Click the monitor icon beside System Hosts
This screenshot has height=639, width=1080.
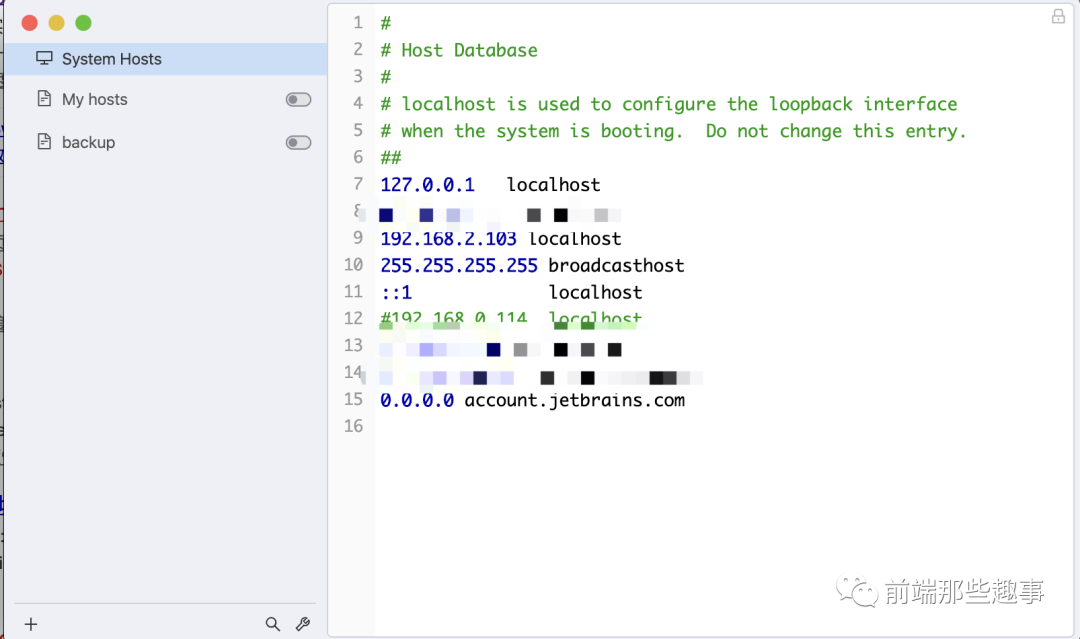point(44,59)
